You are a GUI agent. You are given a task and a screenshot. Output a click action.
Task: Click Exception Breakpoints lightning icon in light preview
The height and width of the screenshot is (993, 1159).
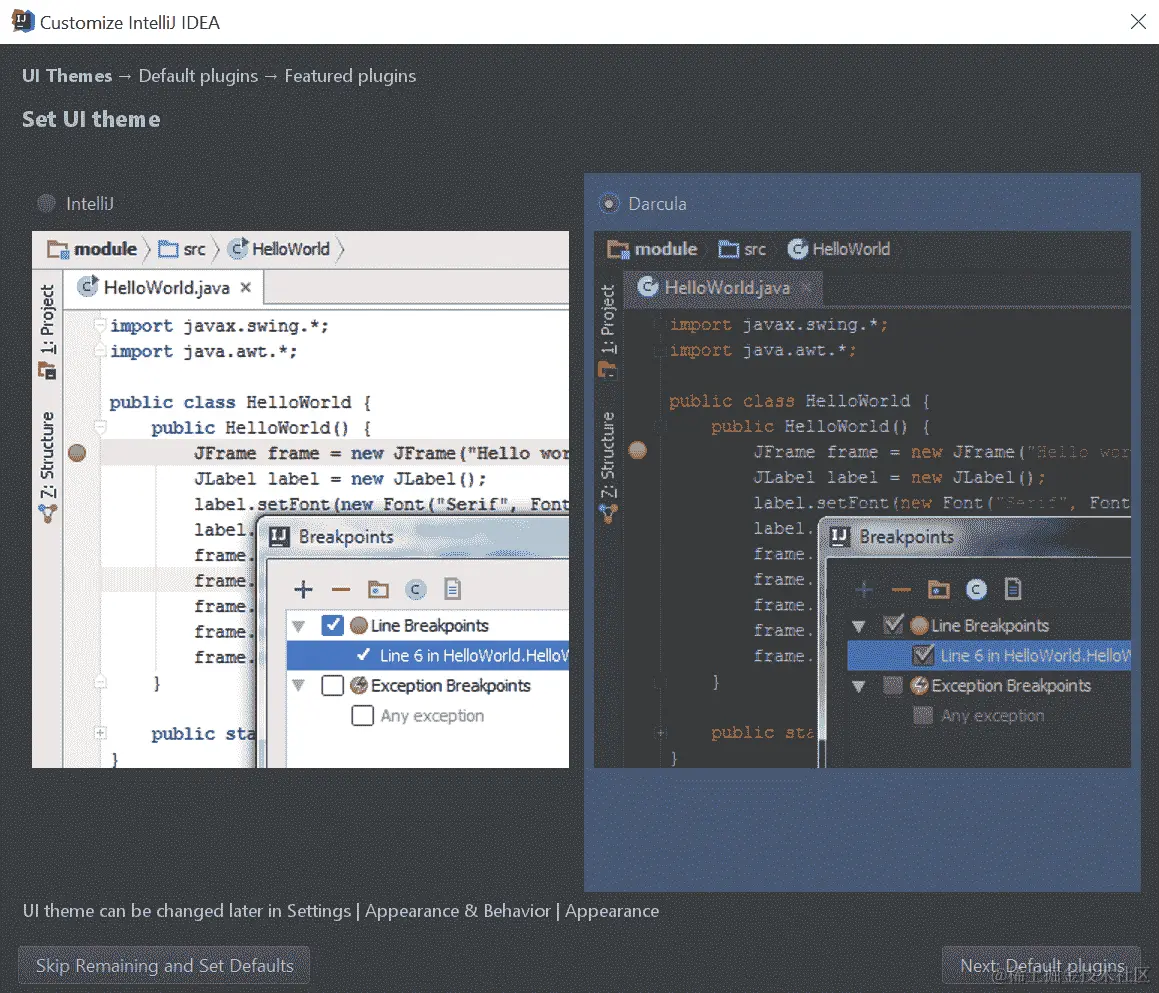[x=358, y=685]
